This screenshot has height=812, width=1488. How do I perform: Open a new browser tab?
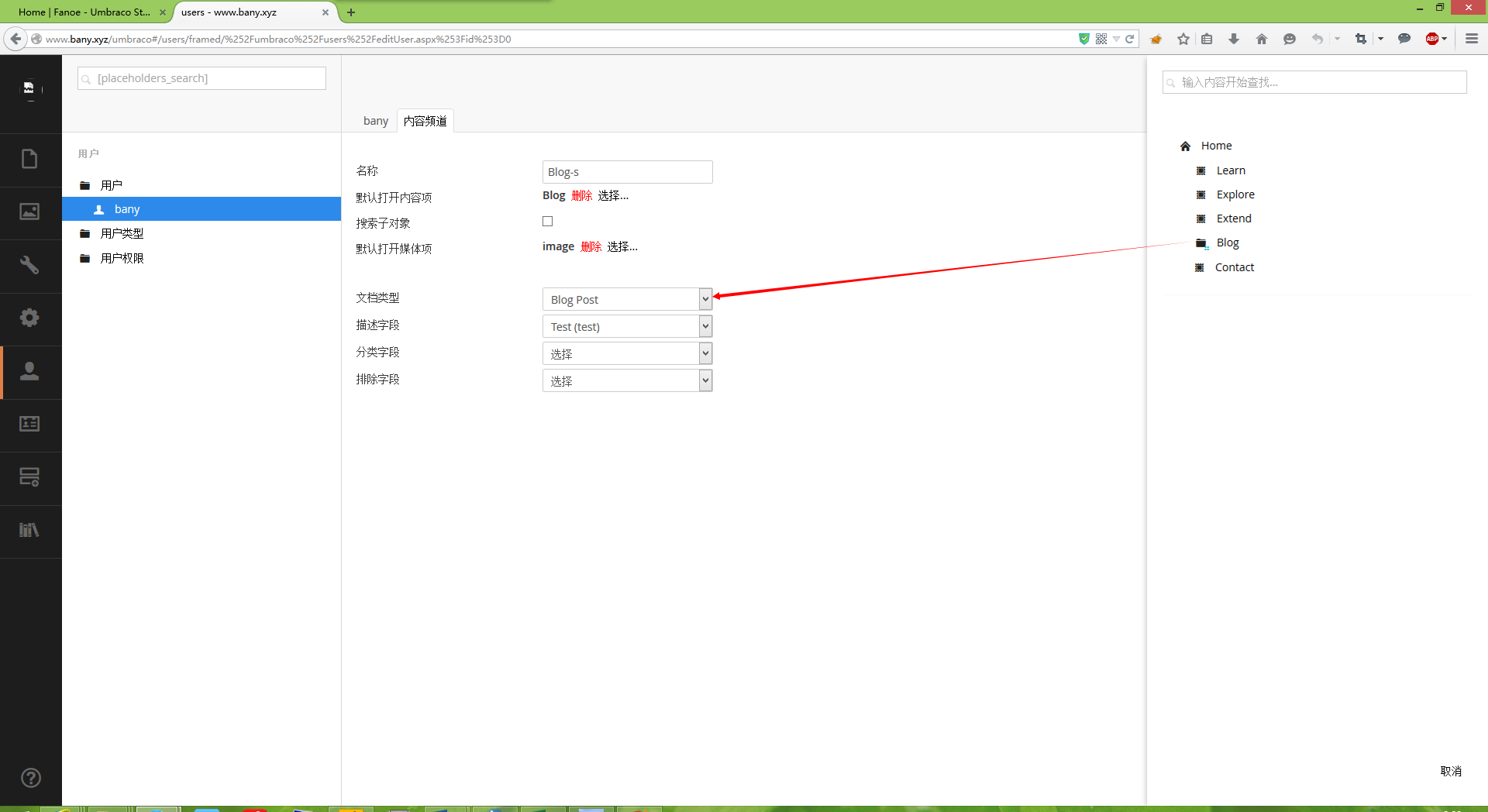click(351, 12)
